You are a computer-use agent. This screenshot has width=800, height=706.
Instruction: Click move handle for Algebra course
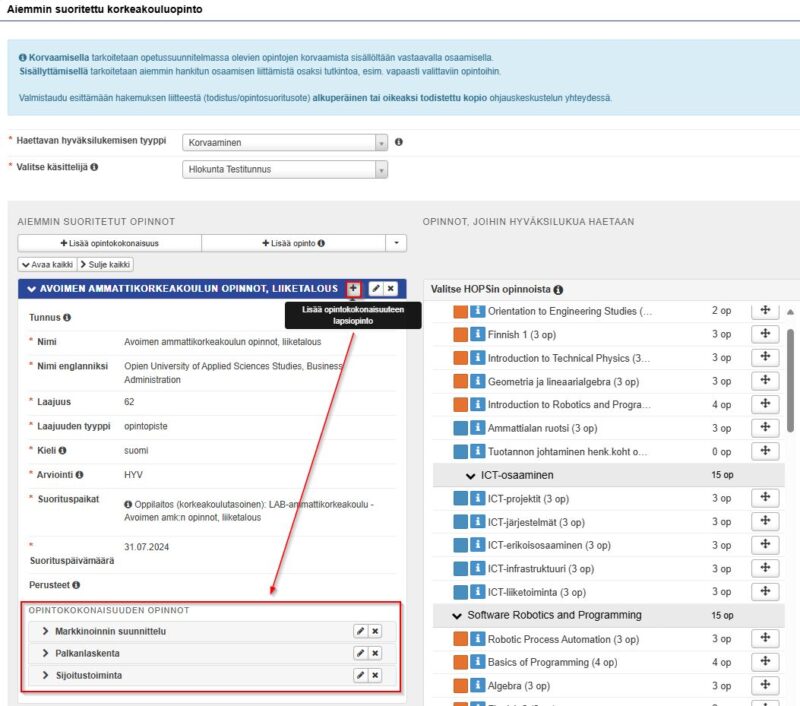pos(765,685)
